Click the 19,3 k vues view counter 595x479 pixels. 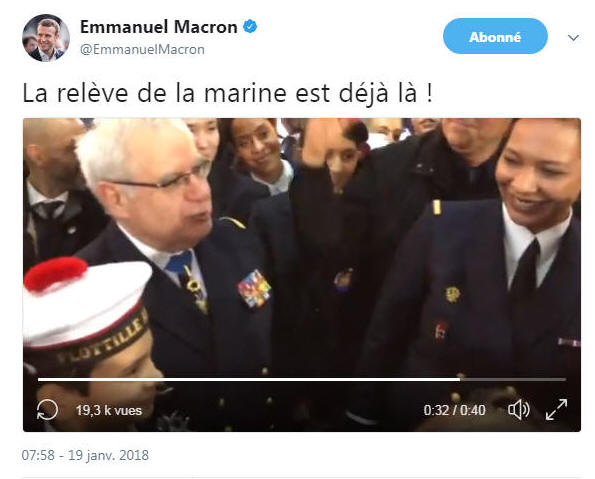(109, 410)
